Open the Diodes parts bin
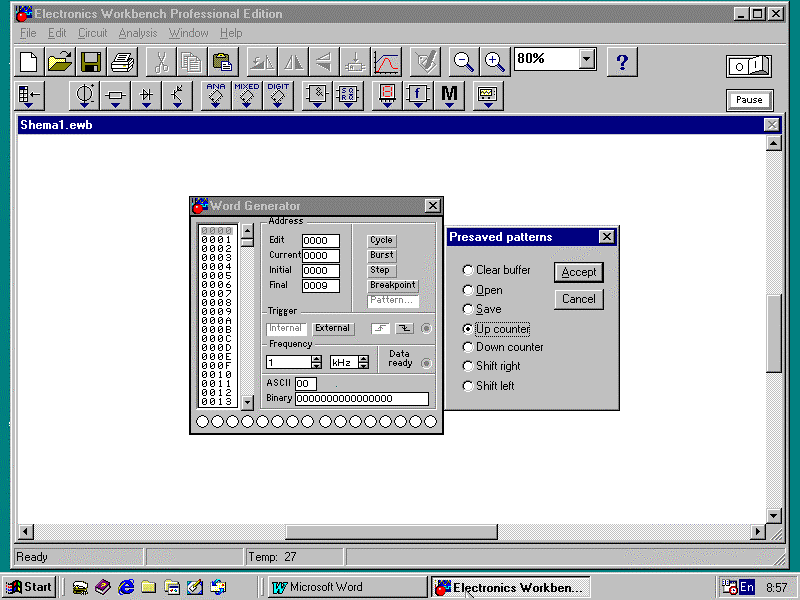The image size is (800, 600). pyautogui.click(x=146, y=95)
